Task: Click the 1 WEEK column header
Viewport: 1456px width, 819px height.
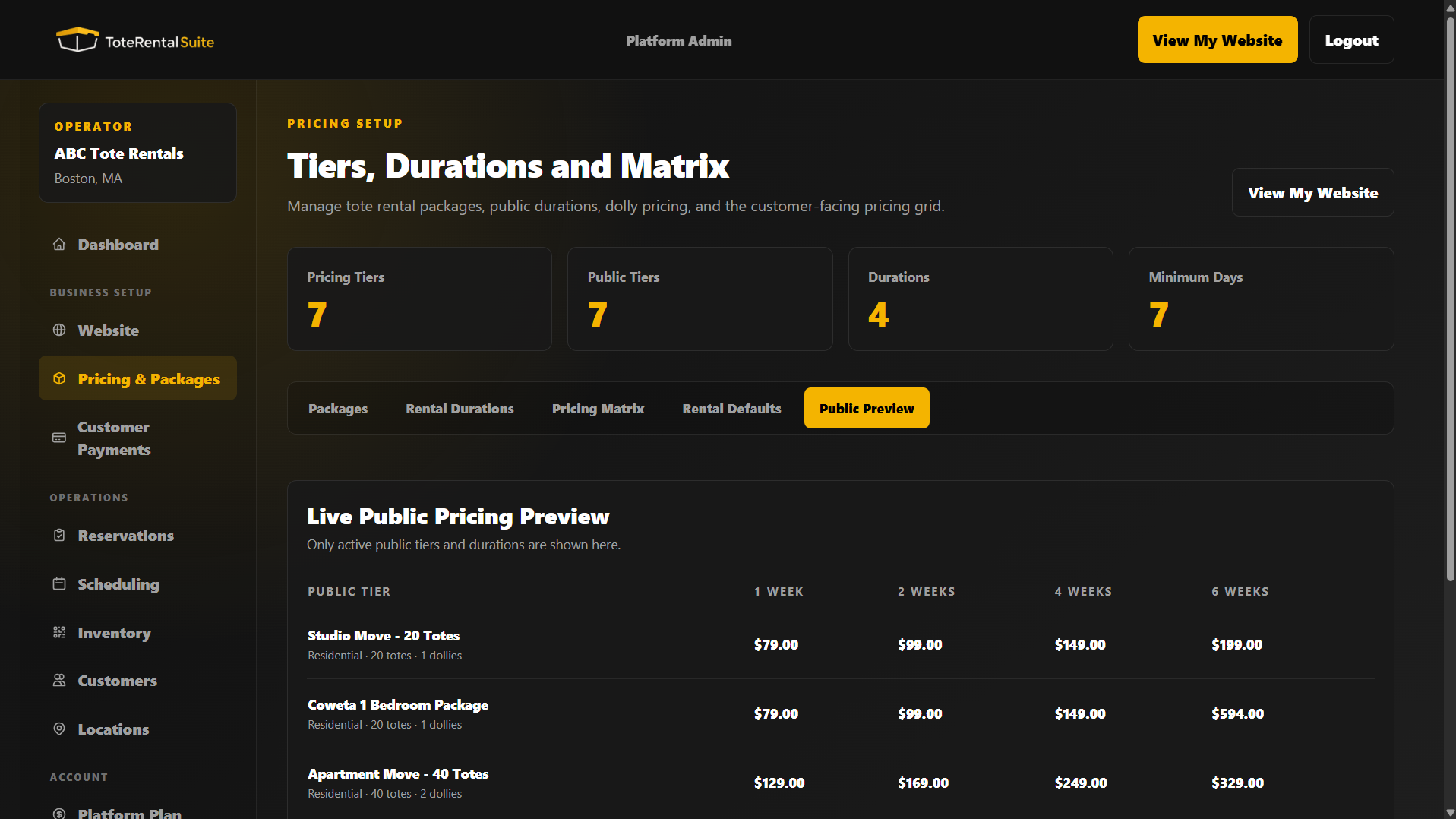Action: click(779, 591)
